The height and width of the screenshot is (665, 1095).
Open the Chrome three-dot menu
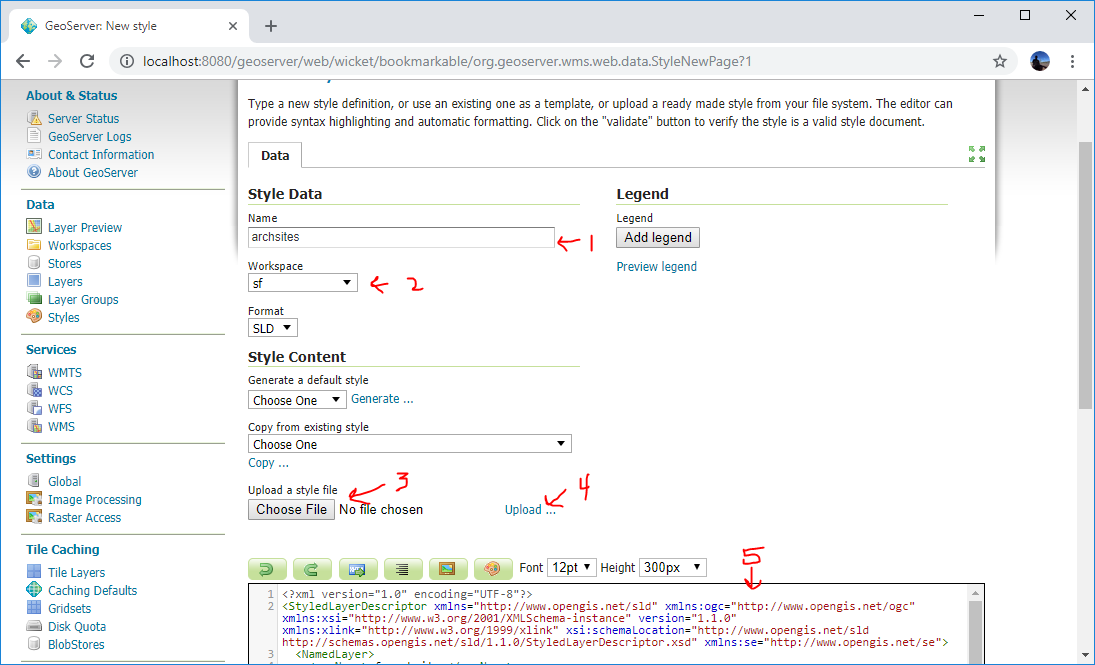point(1072,61)
